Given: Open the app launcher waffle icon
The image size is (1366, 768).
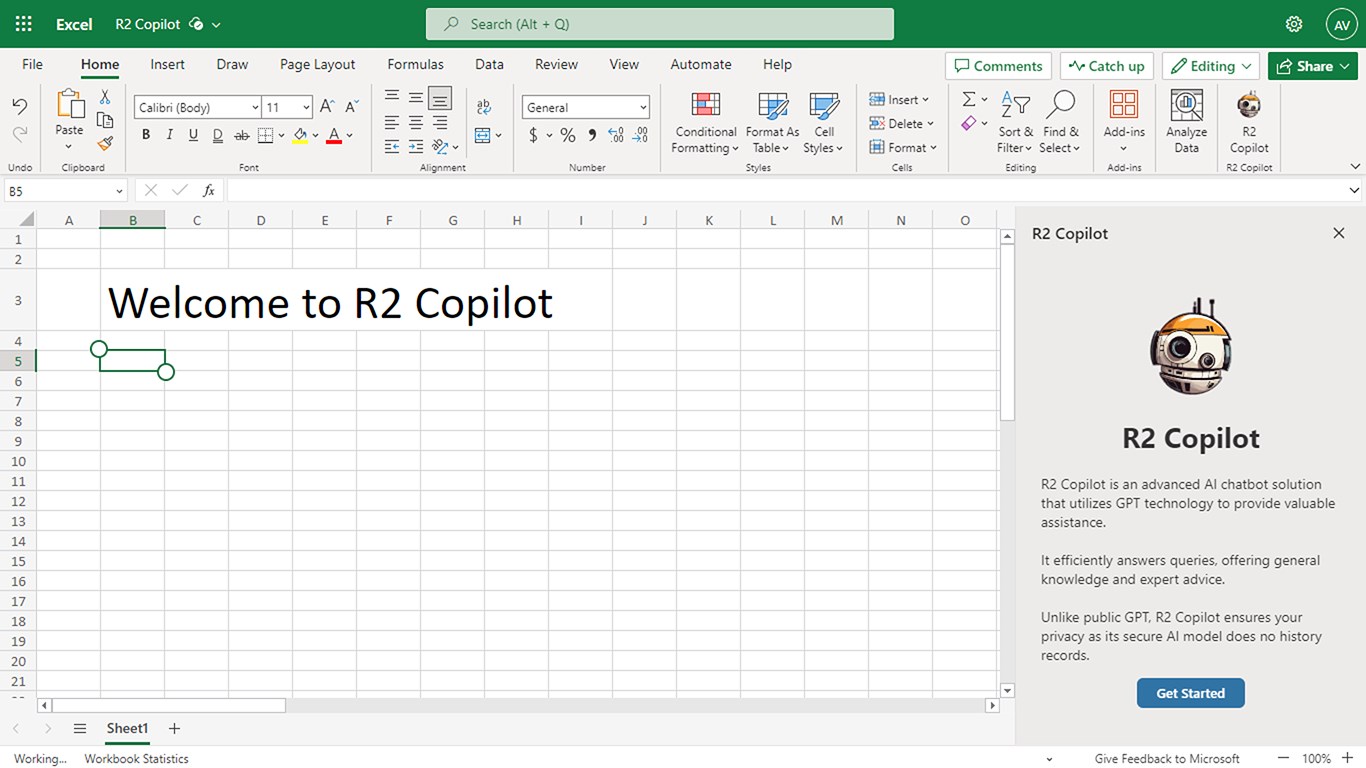Looking at the screenshot, I should (24, 24).
